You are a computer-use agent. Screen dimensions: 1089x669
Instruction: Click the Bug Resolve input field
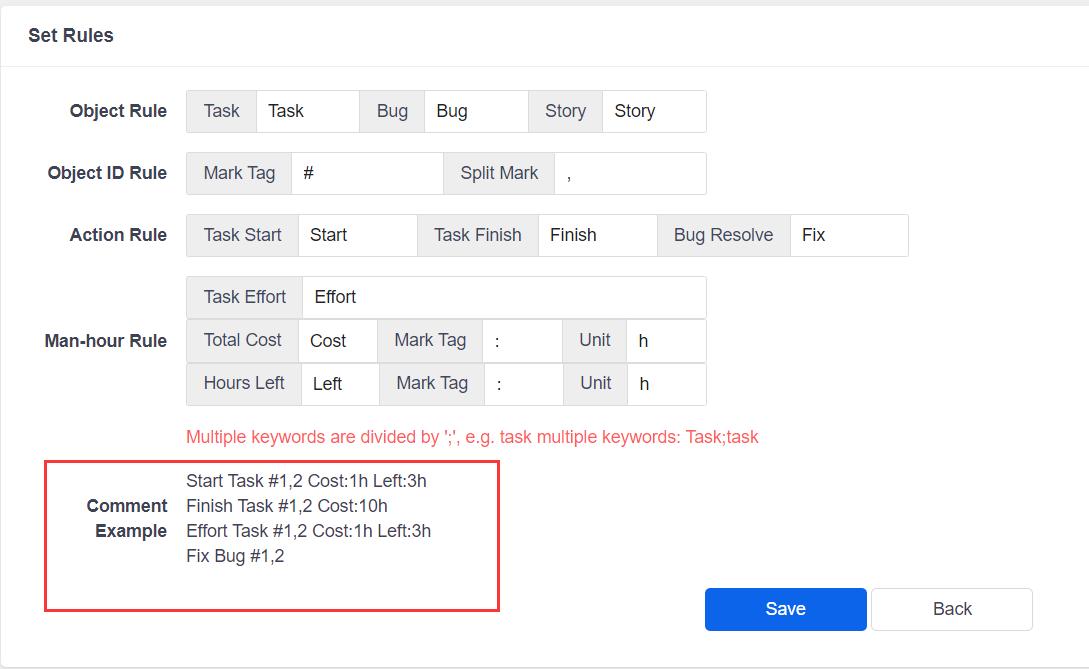[x=848, y=235]
